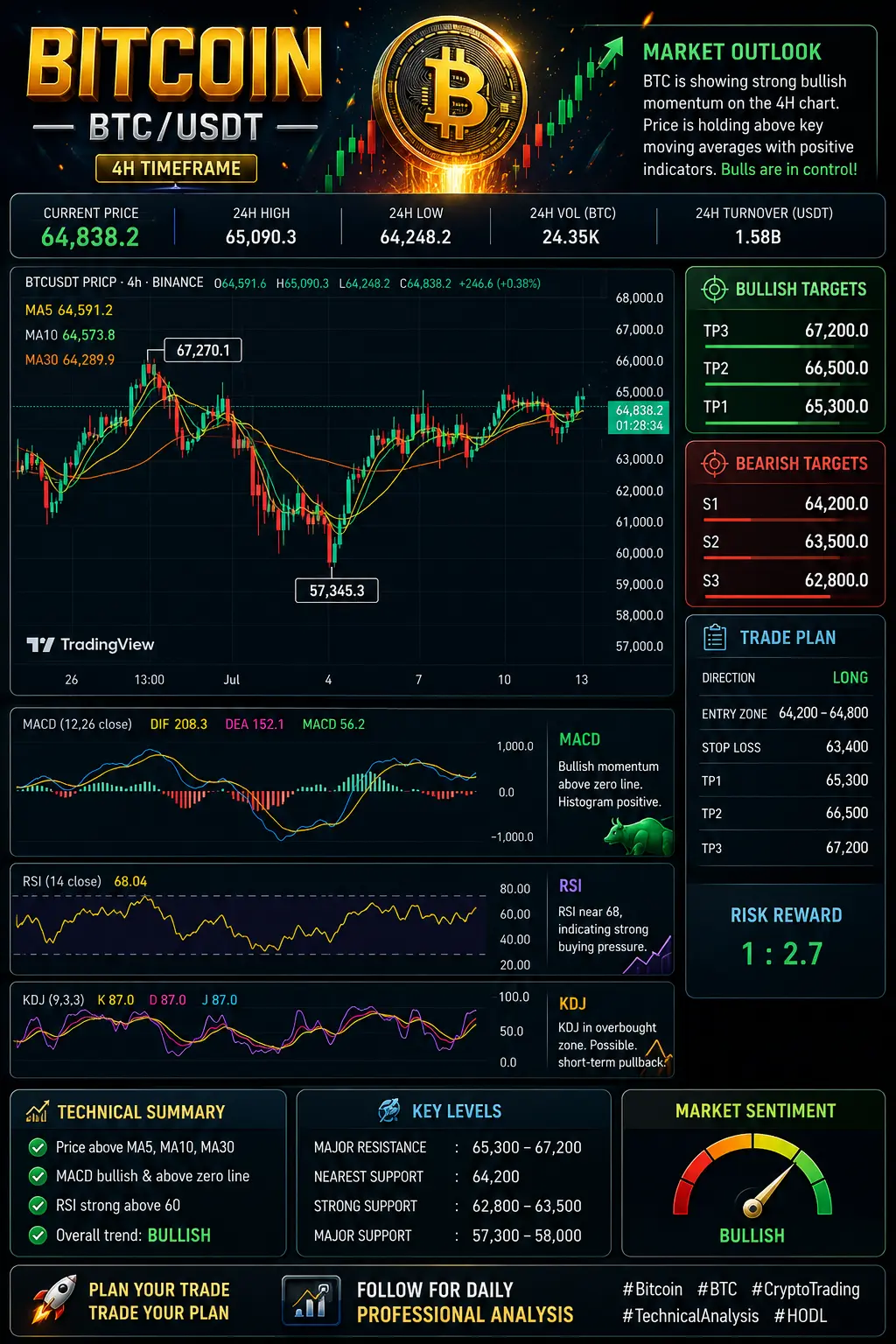Click the 57,345.3 low price label
Viewport: 896px width, 1344px height.
click(337, 591)
